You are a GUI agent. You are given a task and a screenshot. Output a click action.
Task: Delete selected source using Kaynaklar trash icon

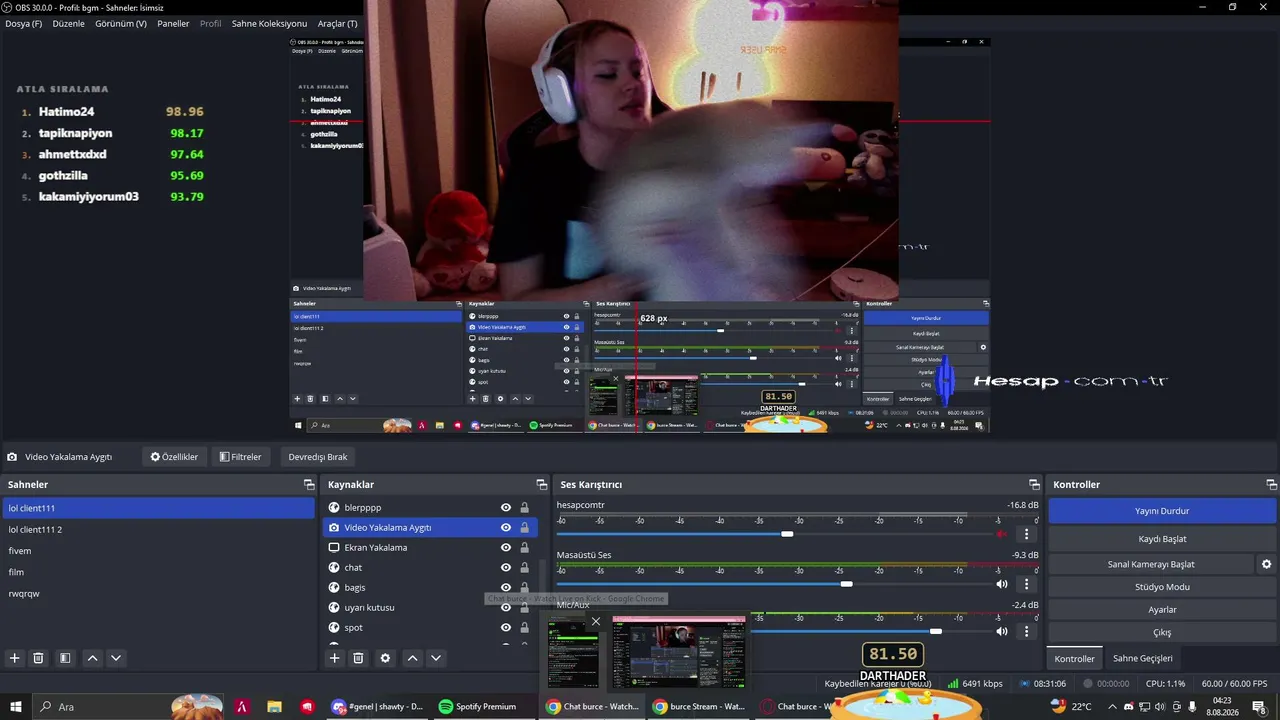358,658
